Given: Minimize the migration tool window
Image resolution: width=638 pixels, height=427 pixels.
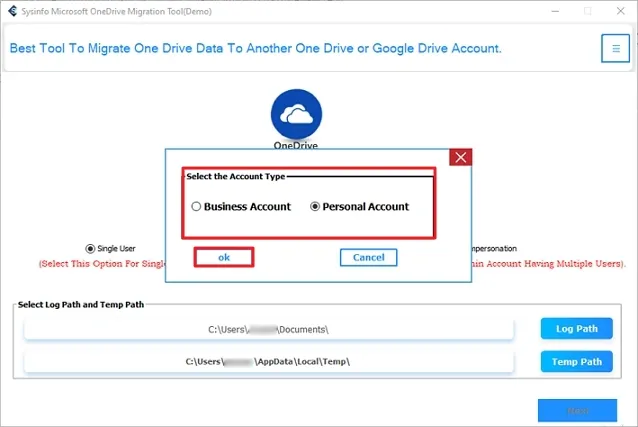Looking at the screenshot, I should coord(555,11).
